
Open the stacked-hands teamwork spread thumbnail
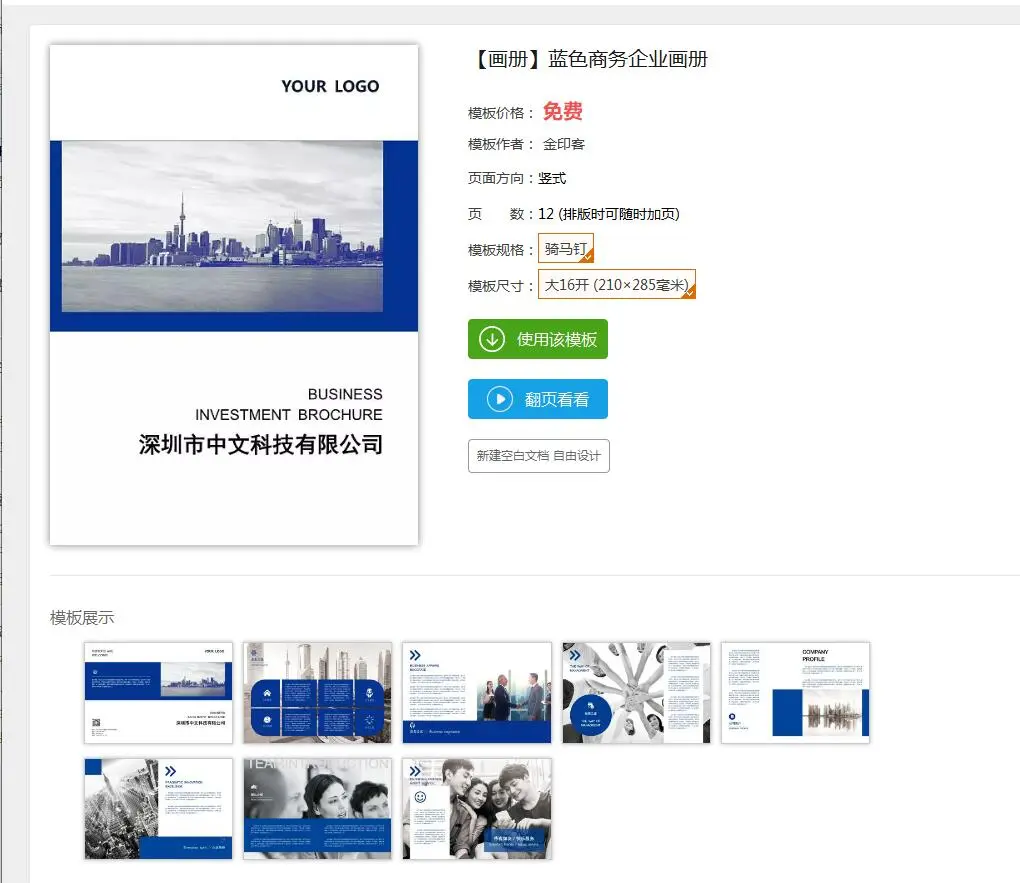point(636,692)
